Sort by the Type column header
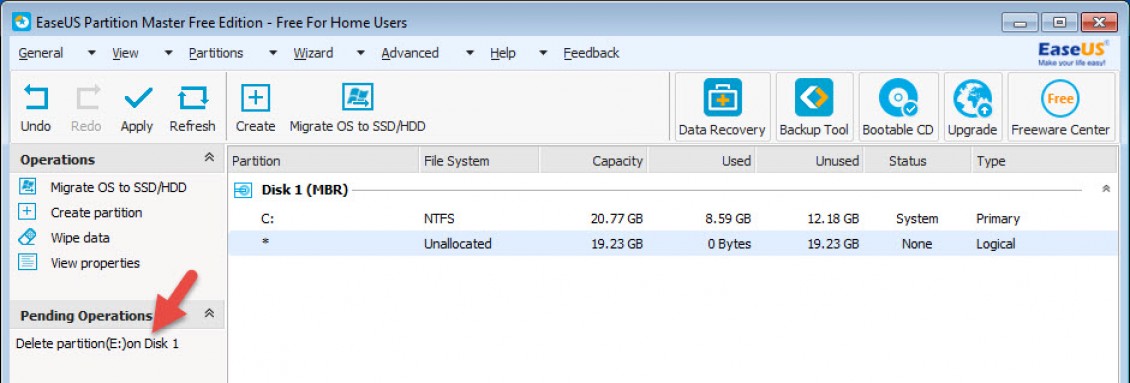Image resolution: width=1130 pixels, height=383 pixels. pyautogui.click(x=1044, y=161)
